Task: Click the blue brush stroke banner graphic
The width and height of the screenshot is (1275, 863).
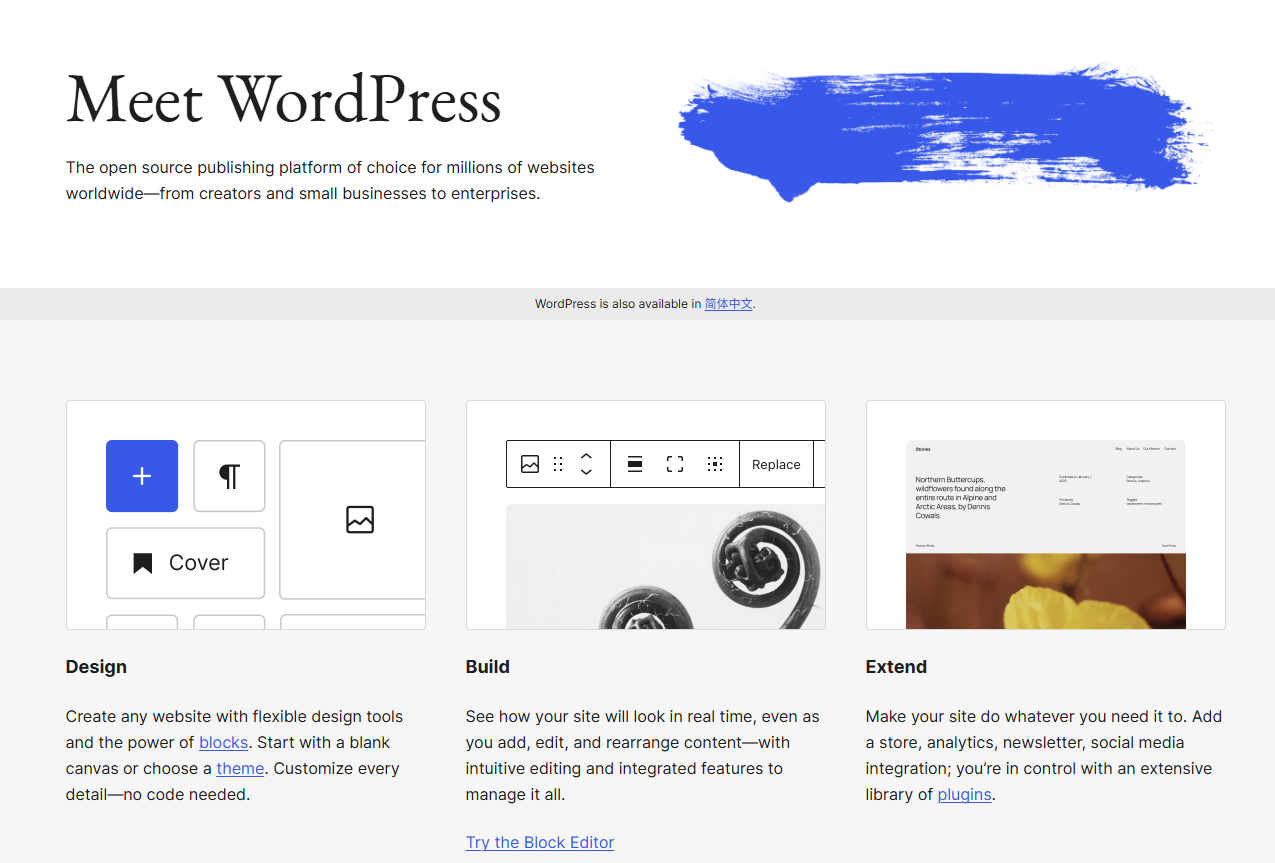Action: [940, 130]
